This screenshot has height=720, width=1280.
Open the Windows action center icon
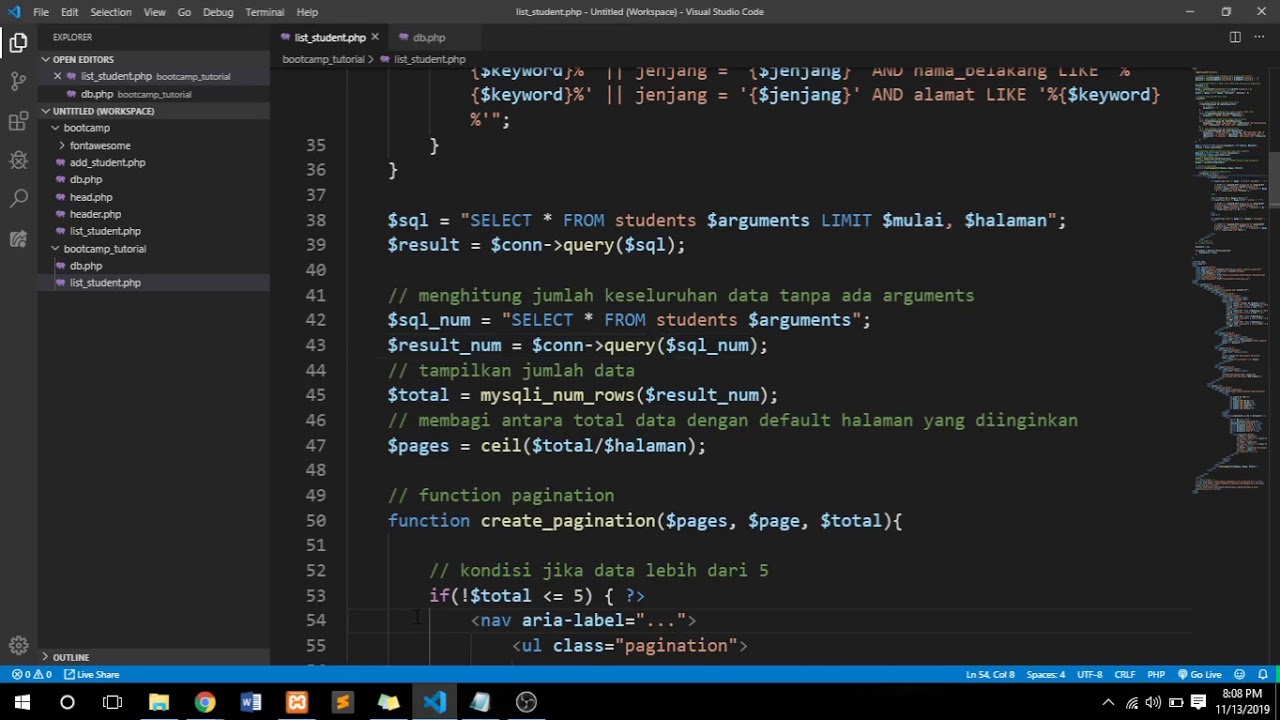click(1198, 702)
